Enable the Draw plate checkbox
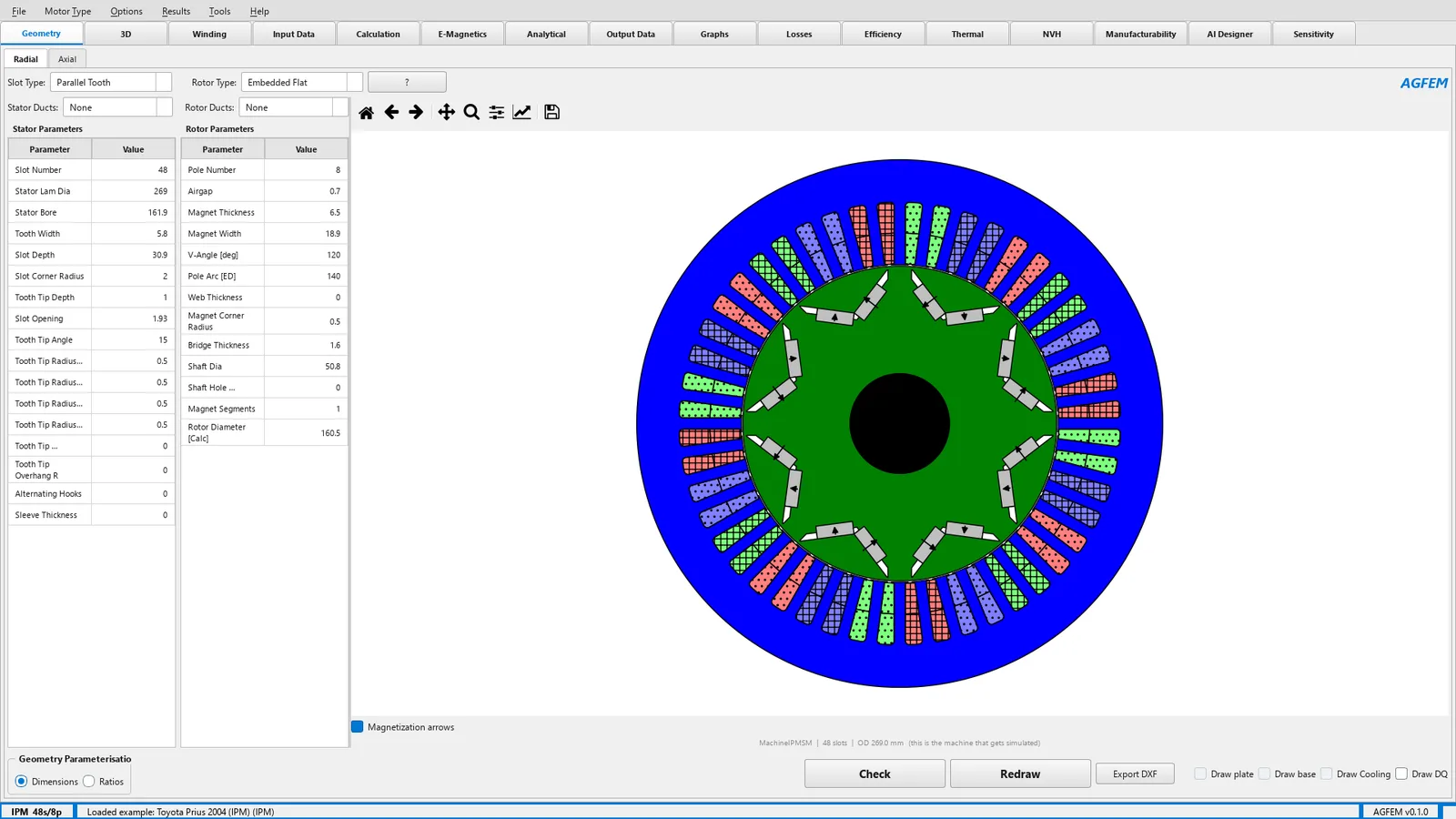The width and height of the screenshot is (1456, 819). click(x=1200, y=774)
